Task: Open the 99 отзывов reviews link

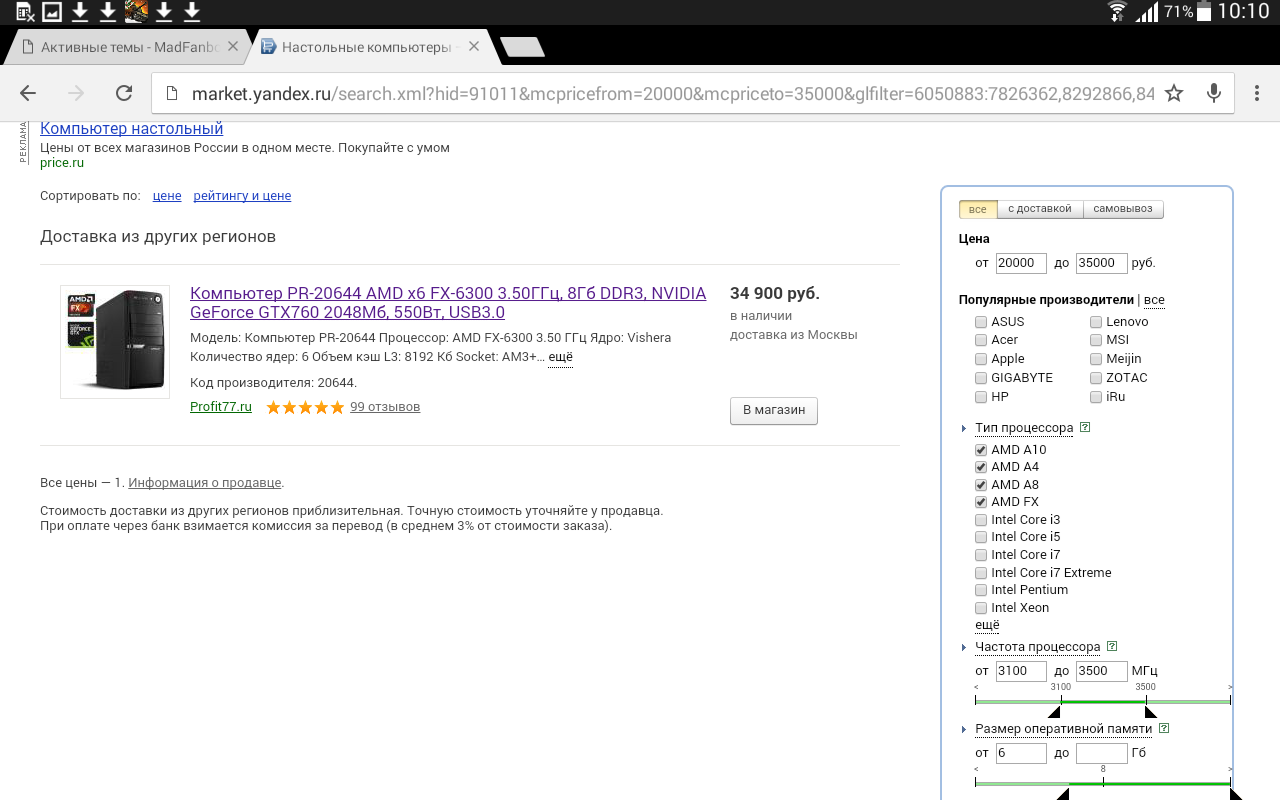Action: tap(385, 407)
